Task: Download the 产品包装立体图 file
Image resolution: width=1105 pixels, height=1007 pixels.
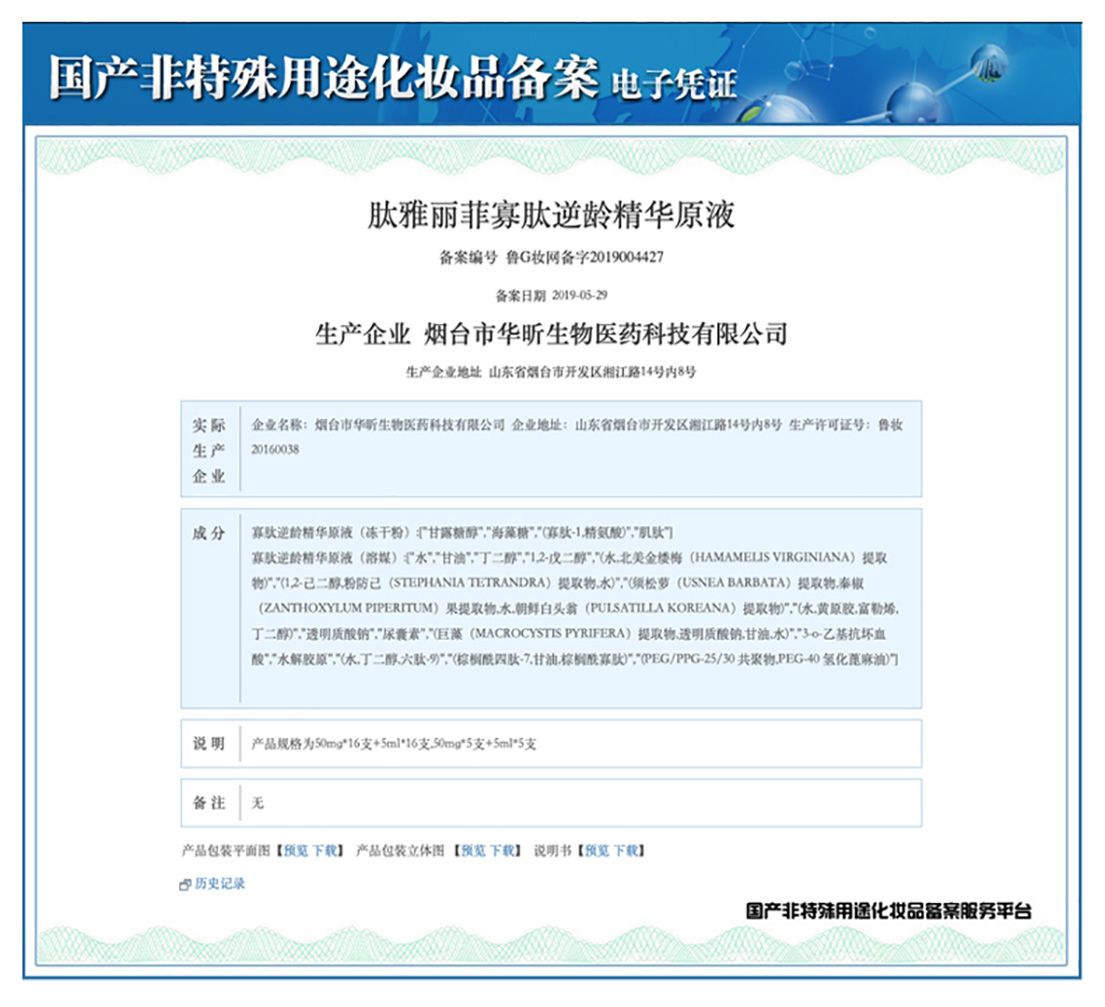Action: 502,851
